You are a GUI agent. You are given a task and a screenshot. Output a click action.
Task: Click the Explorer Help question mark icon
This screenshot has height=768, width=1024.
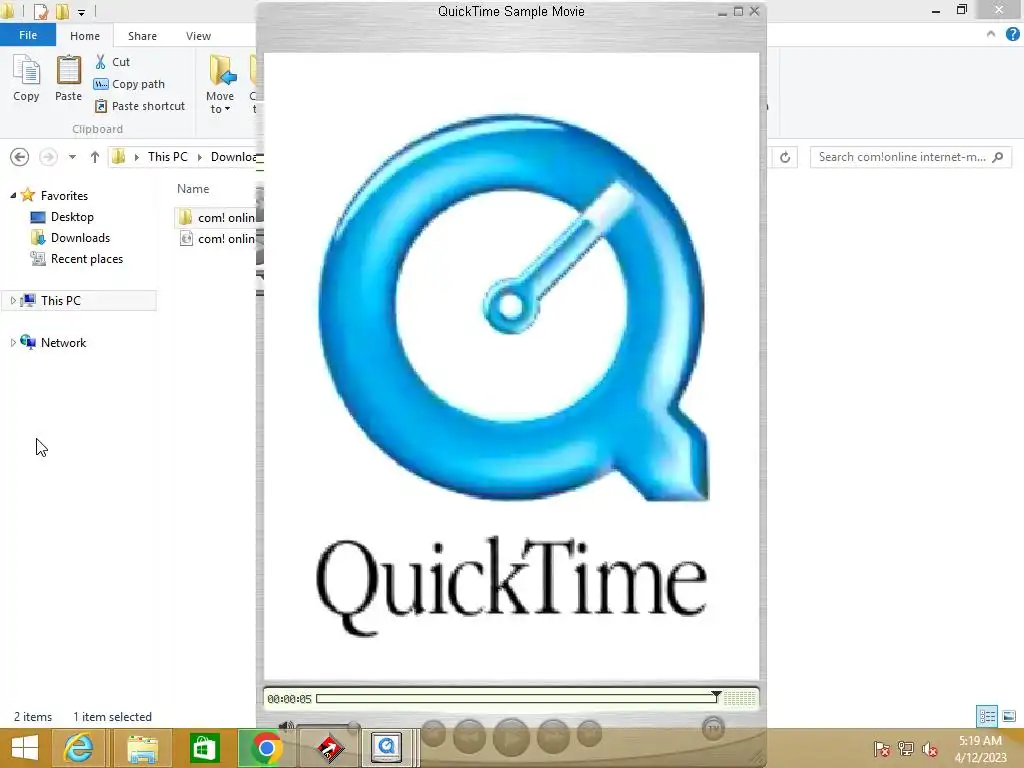coord(1012,35)
